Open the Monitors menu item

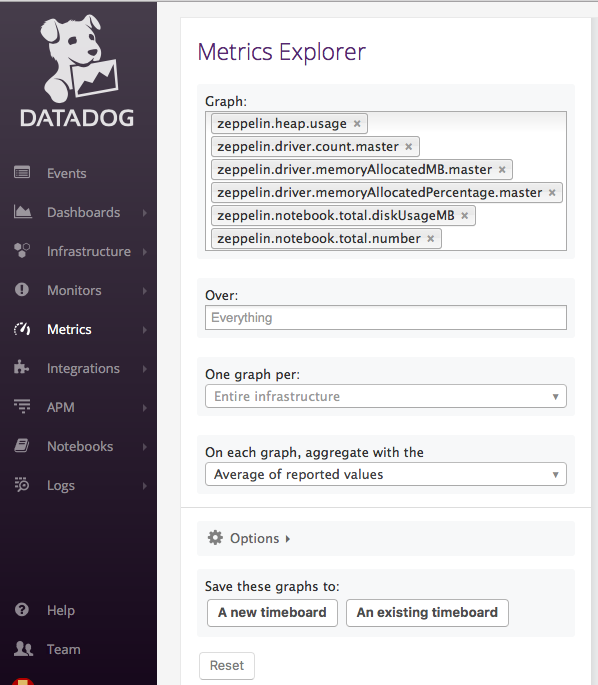[74, 290]
